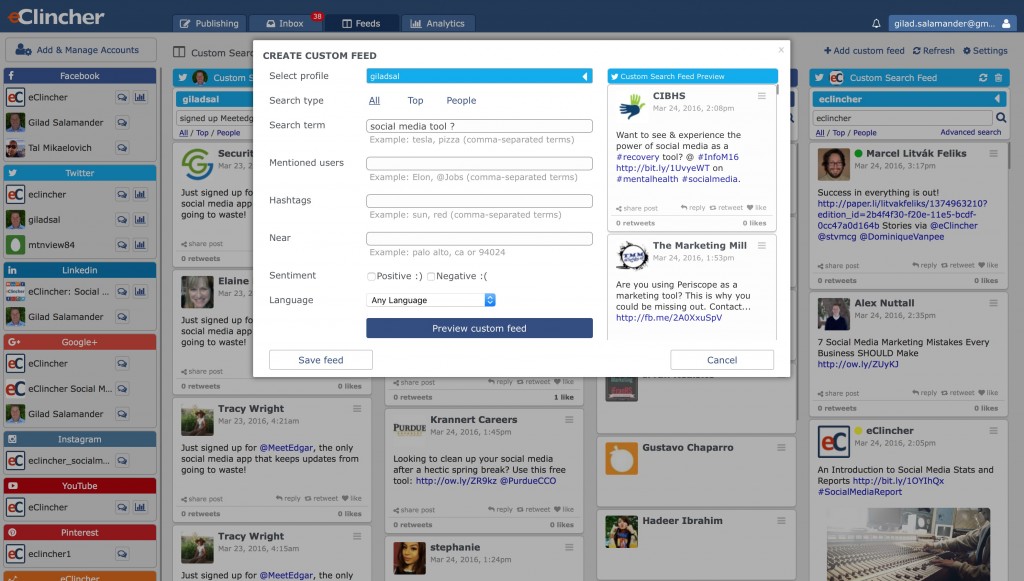
Task: Click the Hashtags input field
Action: tap(479, 201)
